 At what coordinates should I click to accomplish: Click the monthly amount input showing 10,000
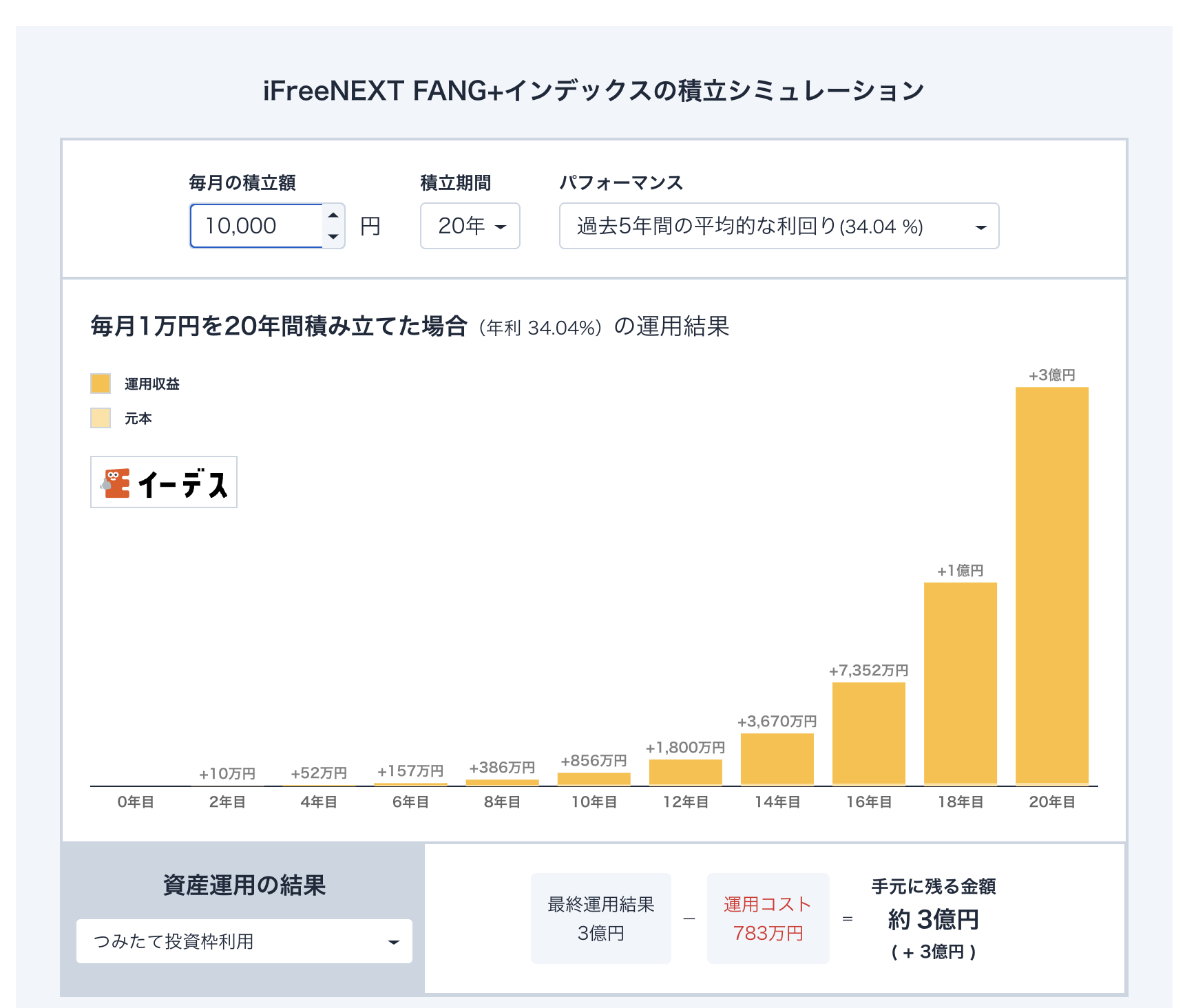tap(256, 226)
